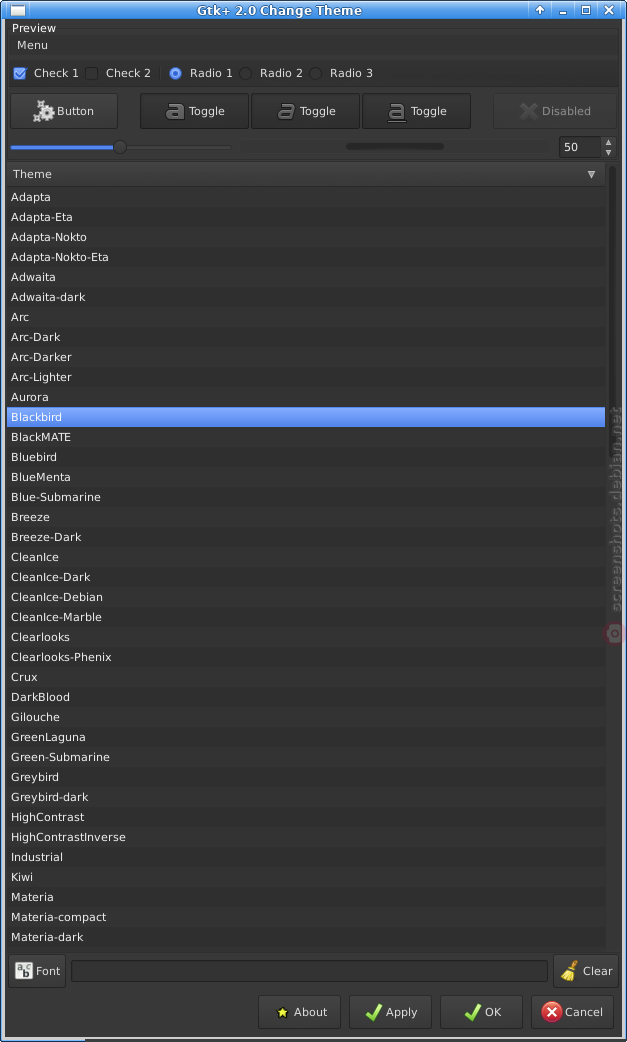Decrease the spin box value below 50
The image size is (627, 1042).
coord(608,152)
